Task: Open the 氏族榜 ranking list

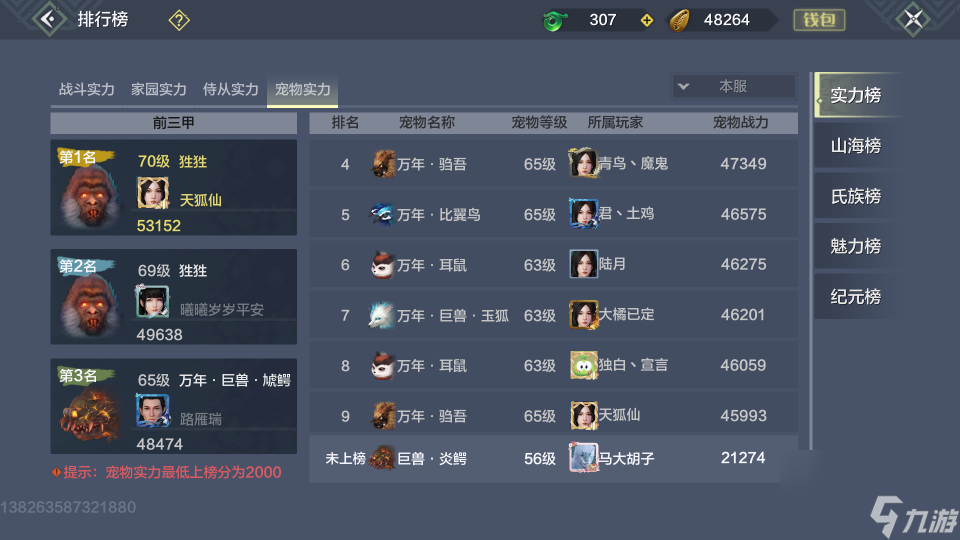Action: (855, 197)
